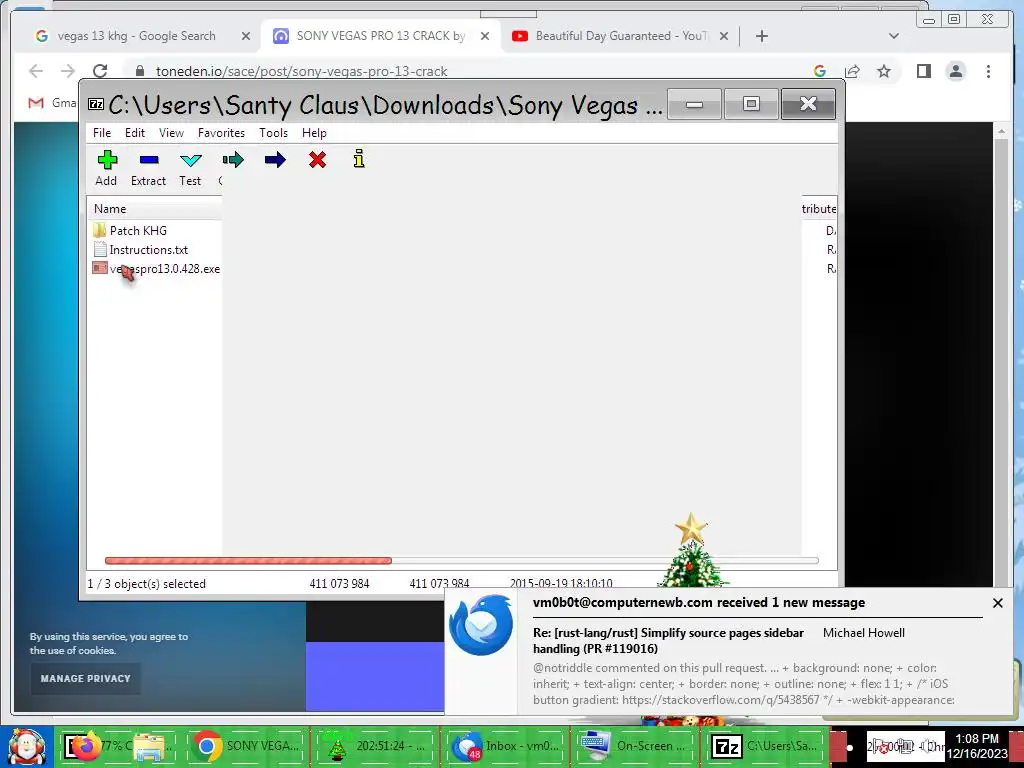The image size is (1024, 768).
Task: Click the Gmail bookmark
Action: 52,103
